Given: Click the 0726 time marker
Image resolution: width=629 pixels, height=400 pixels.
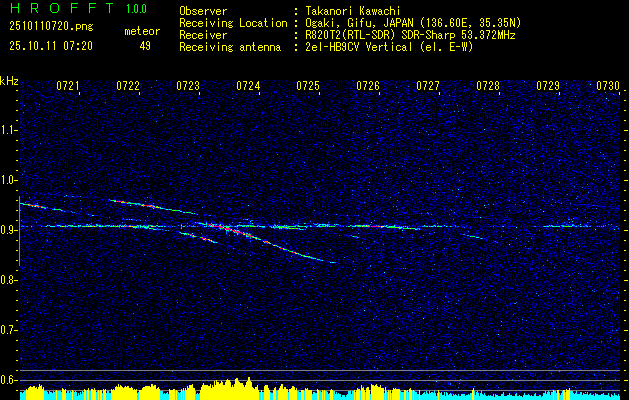Looking at the screenshot, I should 368,86.
